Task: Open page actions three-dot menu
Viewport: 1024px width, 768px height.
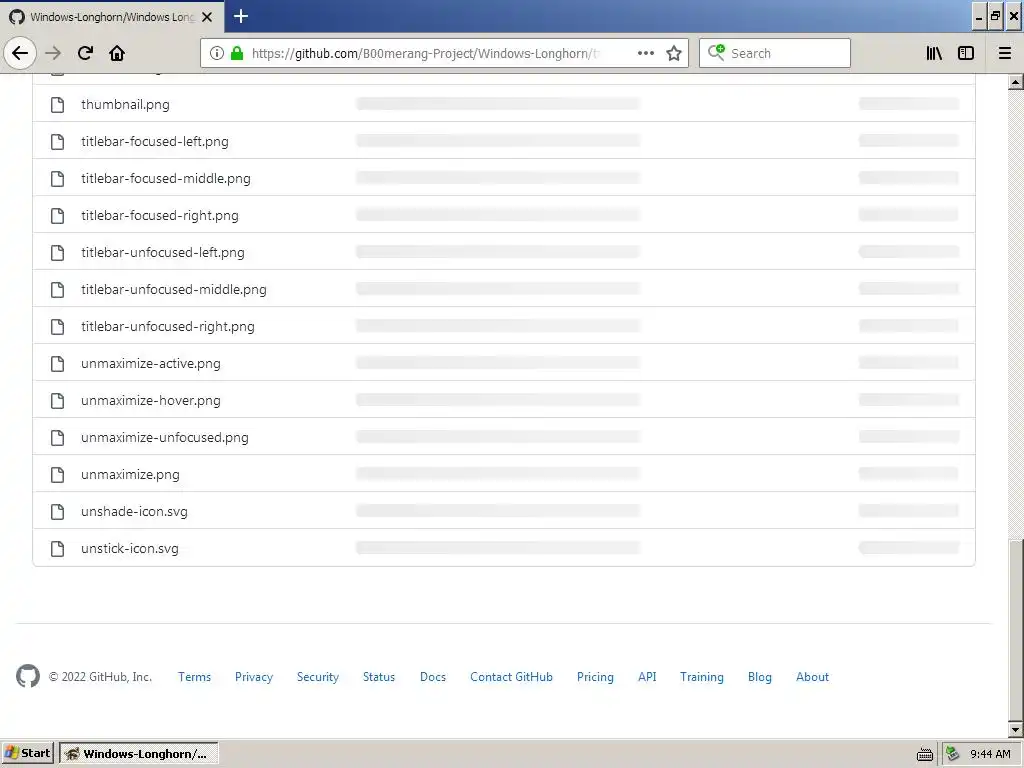Action: point(646,53)
